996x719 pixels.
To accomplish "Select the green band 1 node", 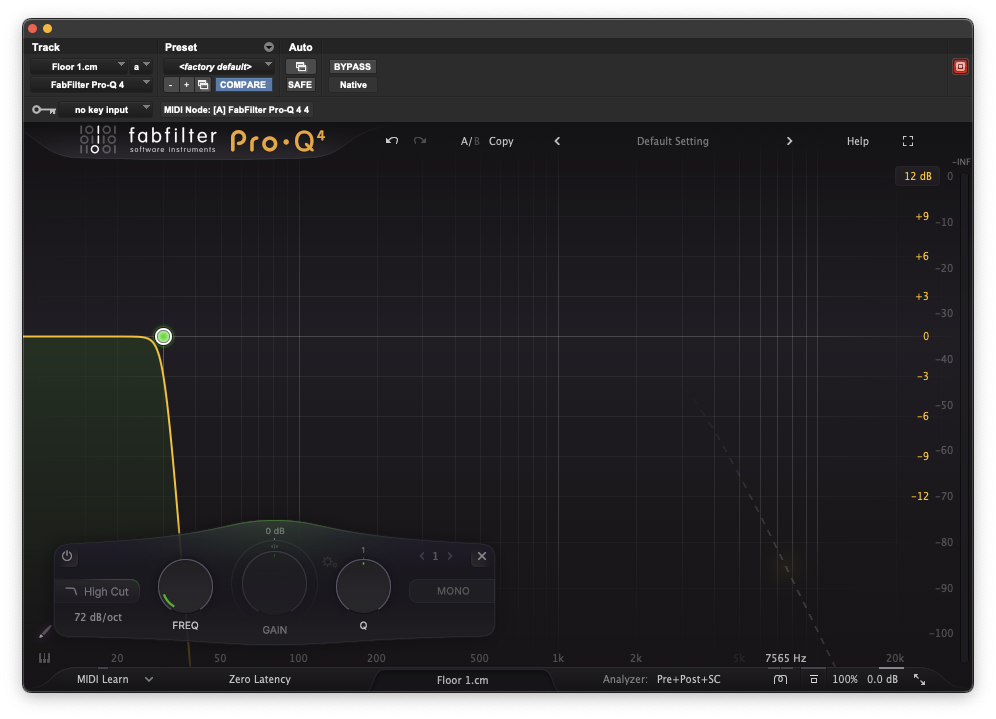I will point(163,337).
